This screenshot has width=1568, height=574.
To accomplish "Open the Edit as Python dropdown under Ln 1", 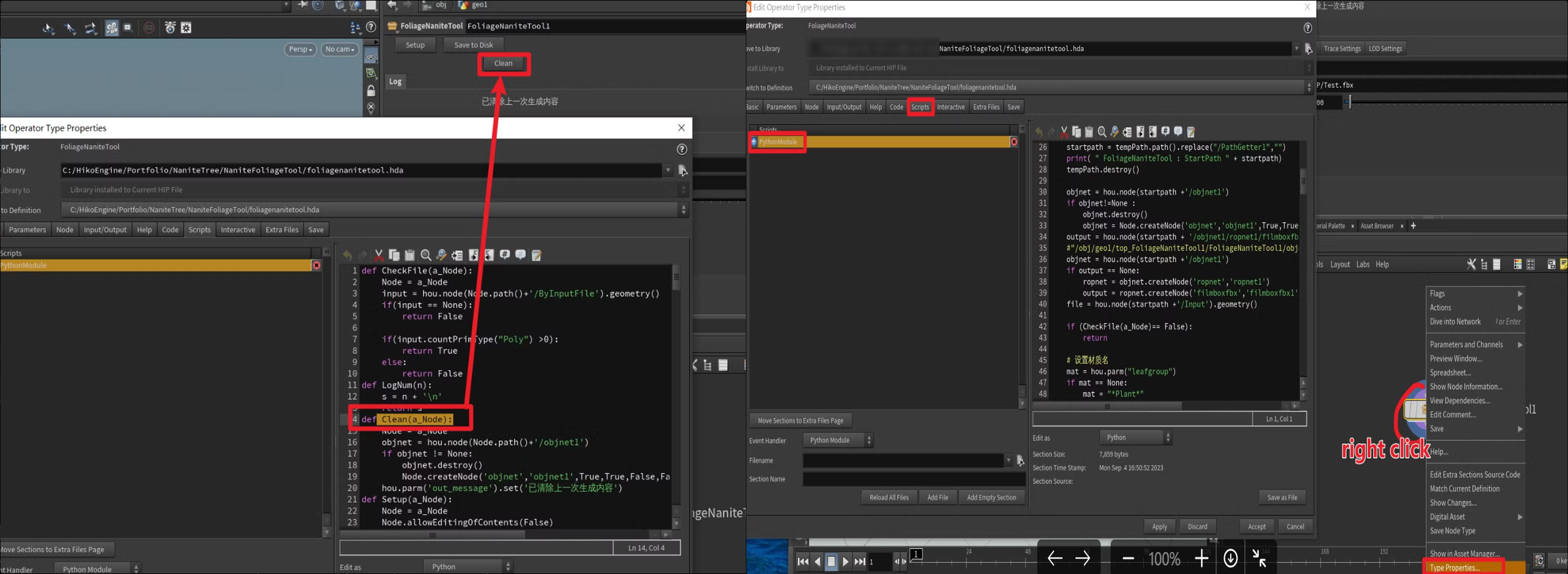I will click(x=1135, y=437).
